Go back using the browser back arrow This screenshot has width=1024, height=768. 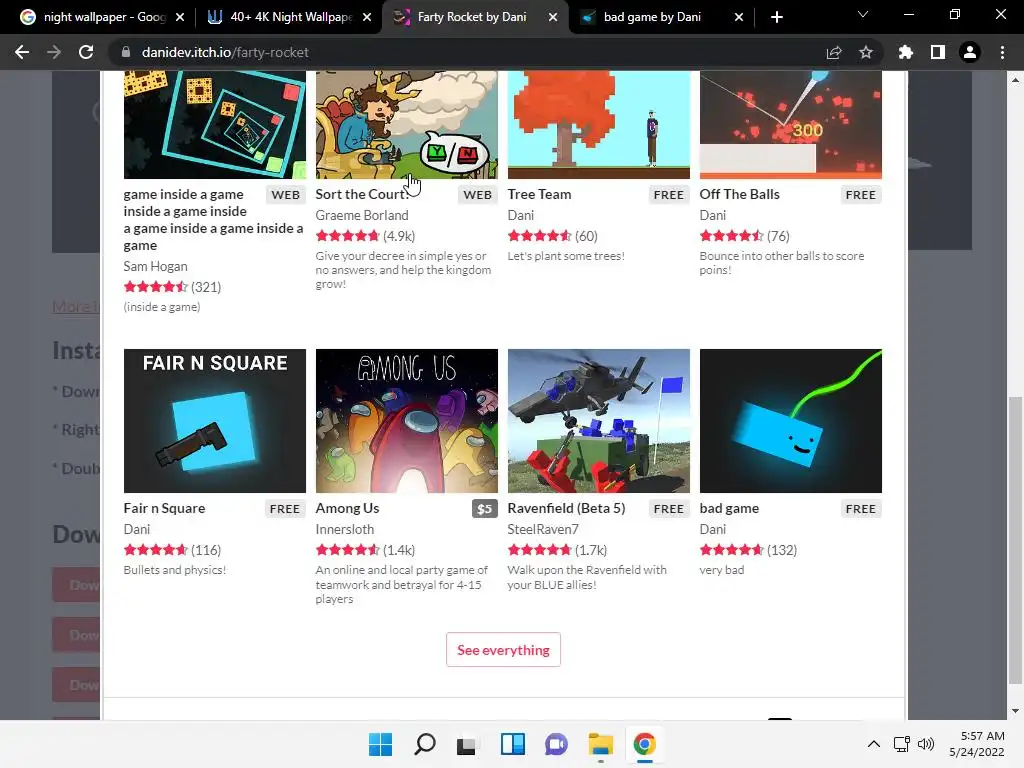22,52
